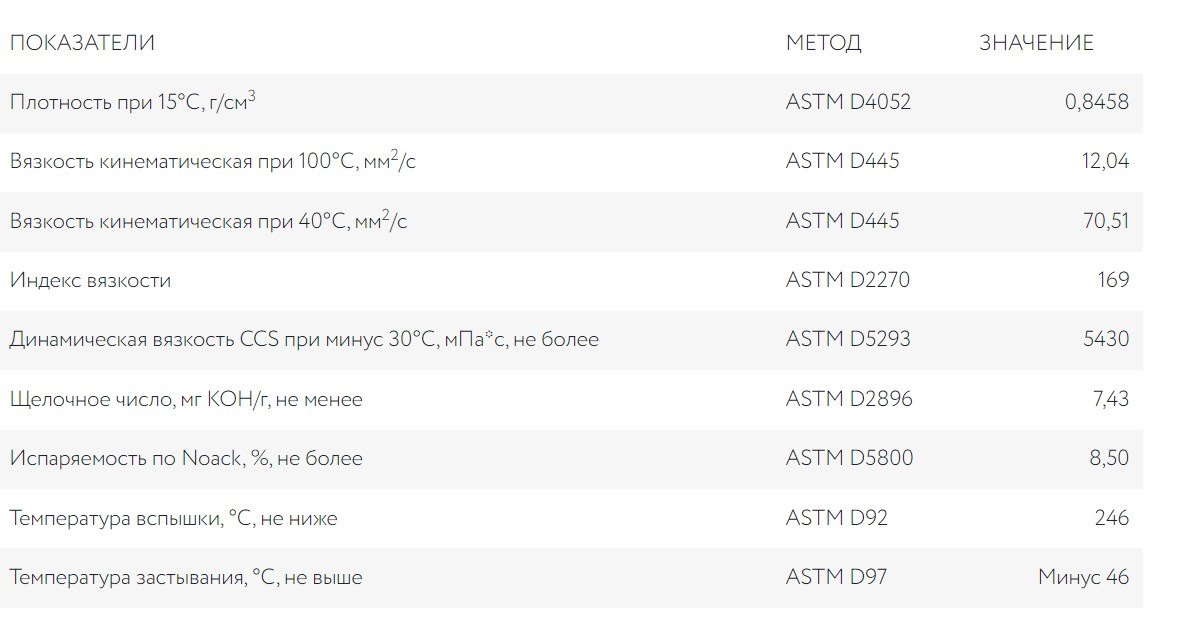Select the density value 0,8458
Viewport: 1196px width, 631px height.
click(1097, 102)
